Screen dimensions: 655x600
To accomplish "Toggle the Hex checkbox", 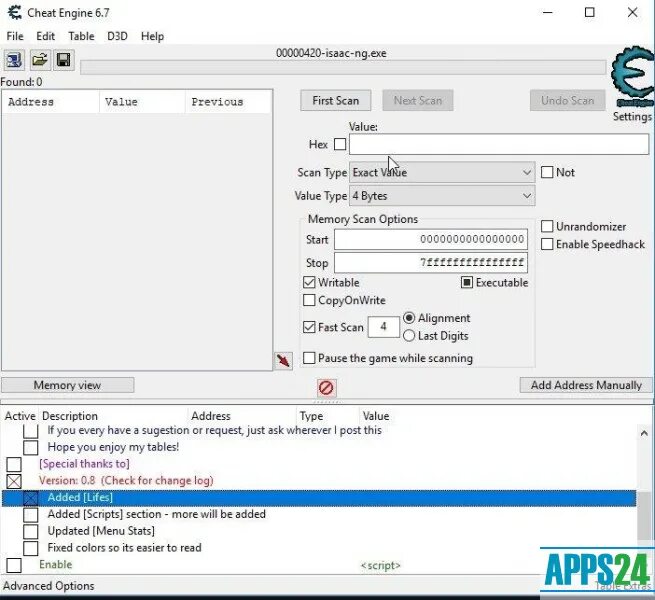I will tap(340, 145).
